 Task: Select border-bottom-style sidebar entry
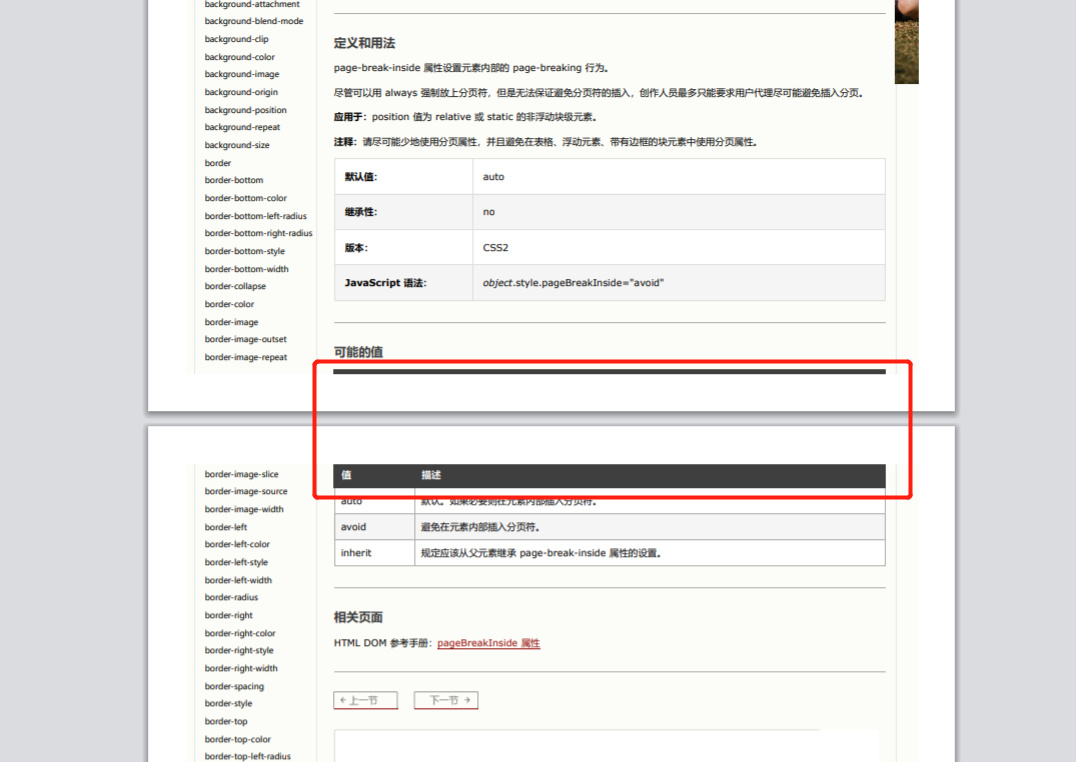(x=245, y=251)
